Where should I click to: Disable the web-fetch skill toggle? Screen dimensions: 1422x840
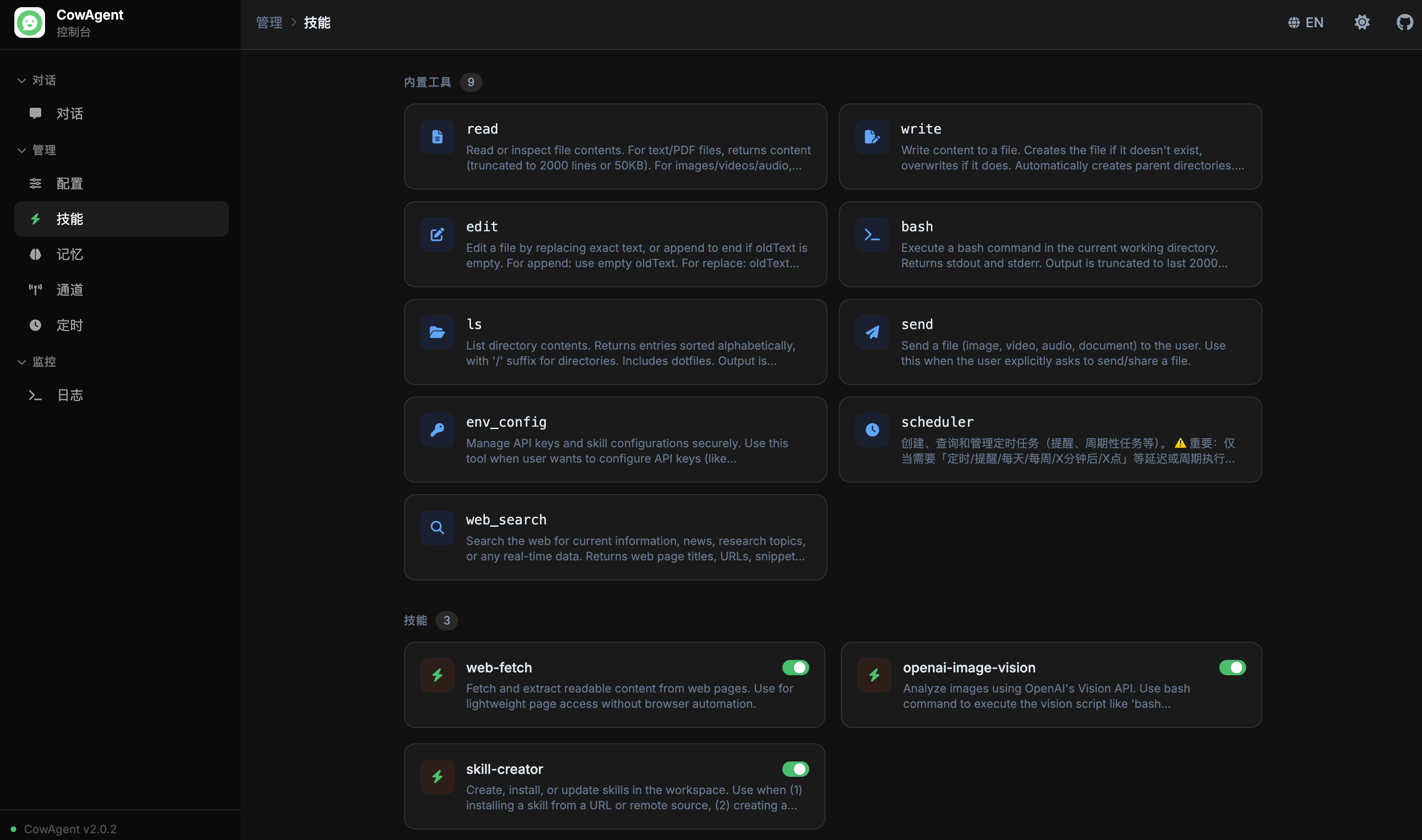795,668
